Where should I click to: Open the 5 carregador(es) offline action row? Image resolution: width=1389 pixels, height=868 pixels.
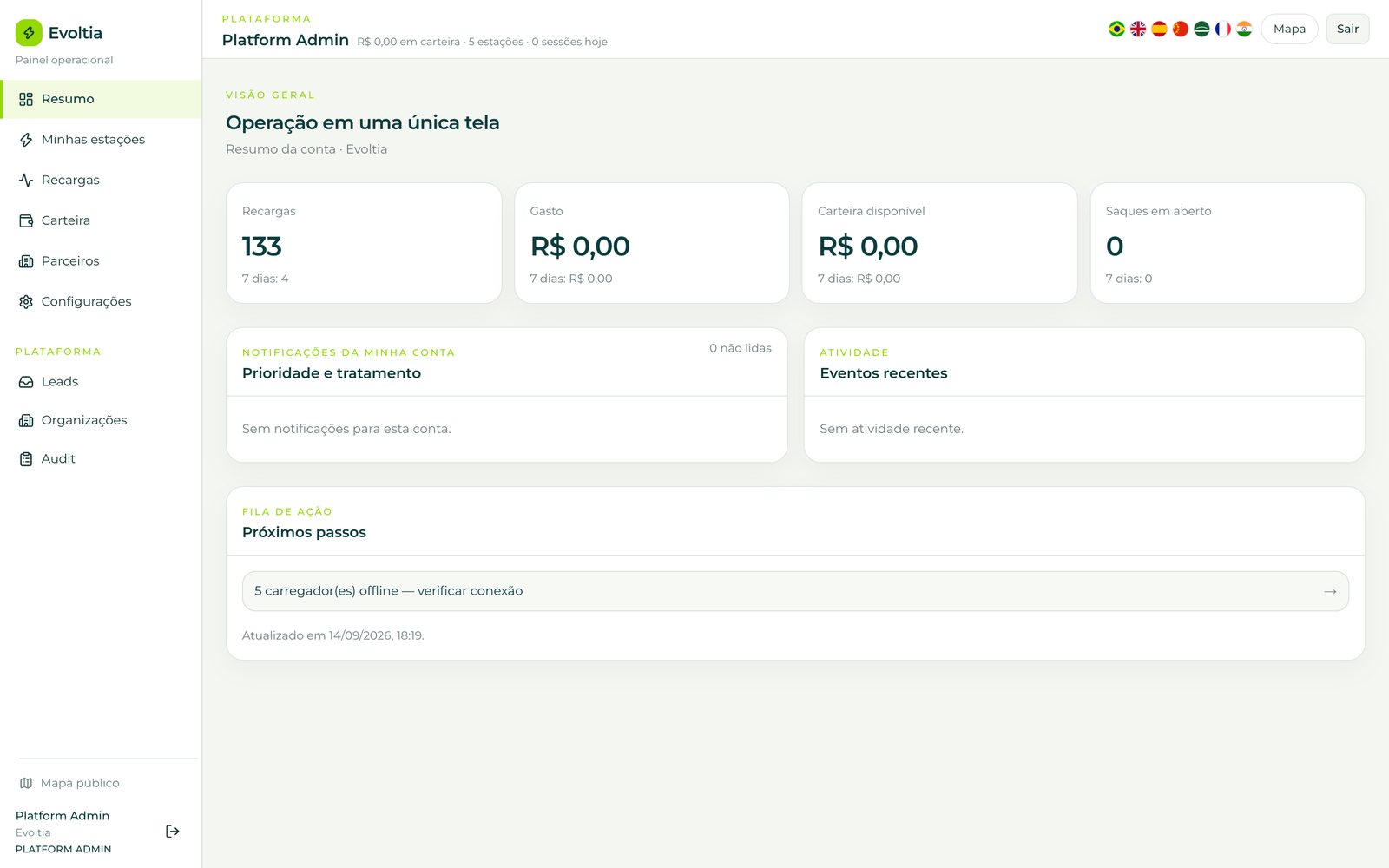pos(795,591)
